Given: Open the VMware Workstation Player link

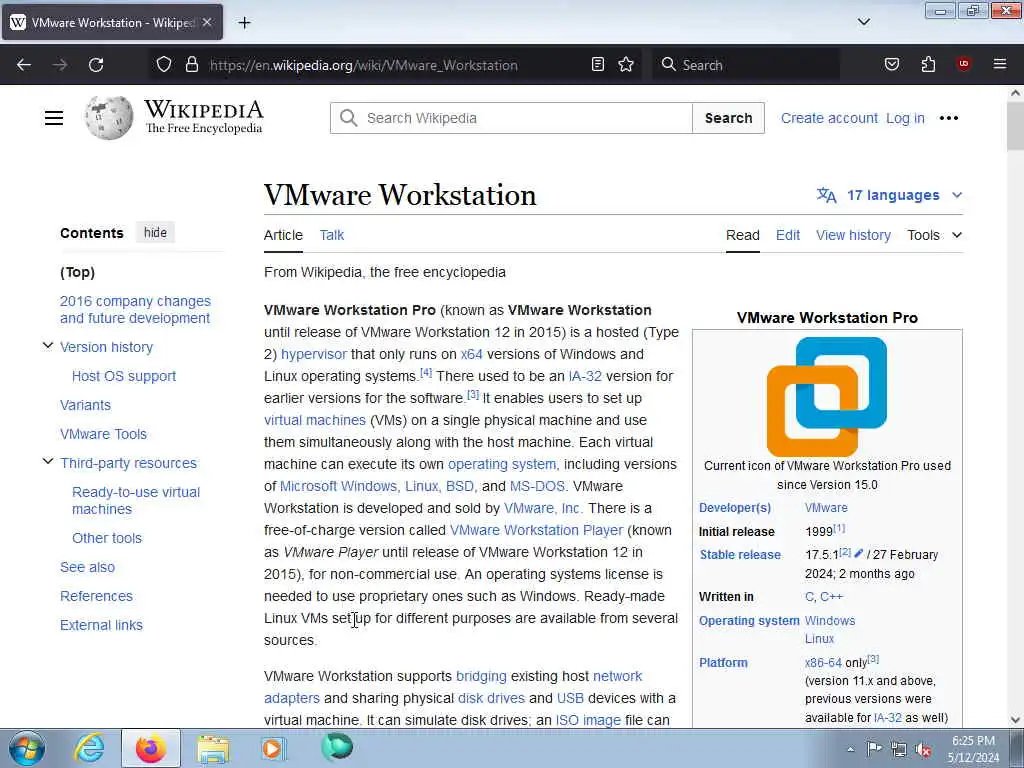Looking at the screenshot, I should coord(536,530).
